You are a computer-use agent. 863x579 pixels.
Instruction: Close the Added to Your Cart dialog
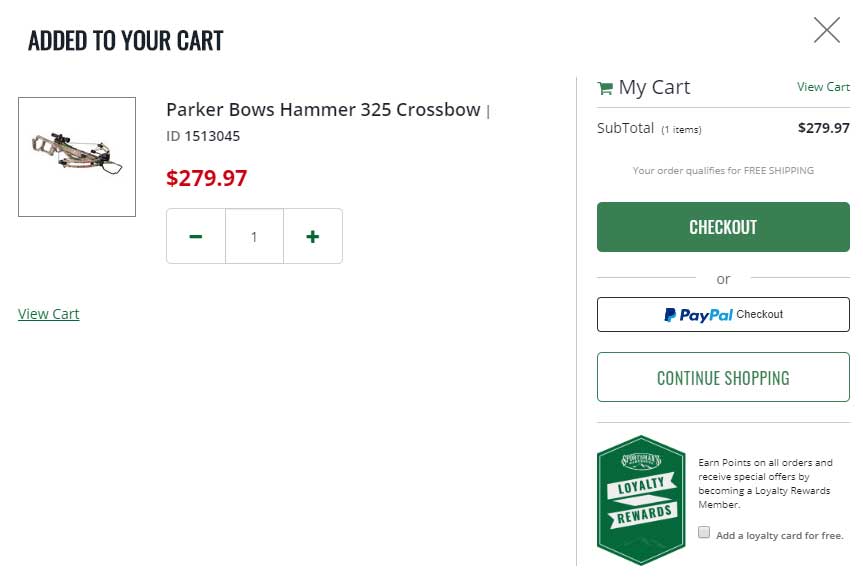click(827, 30)
